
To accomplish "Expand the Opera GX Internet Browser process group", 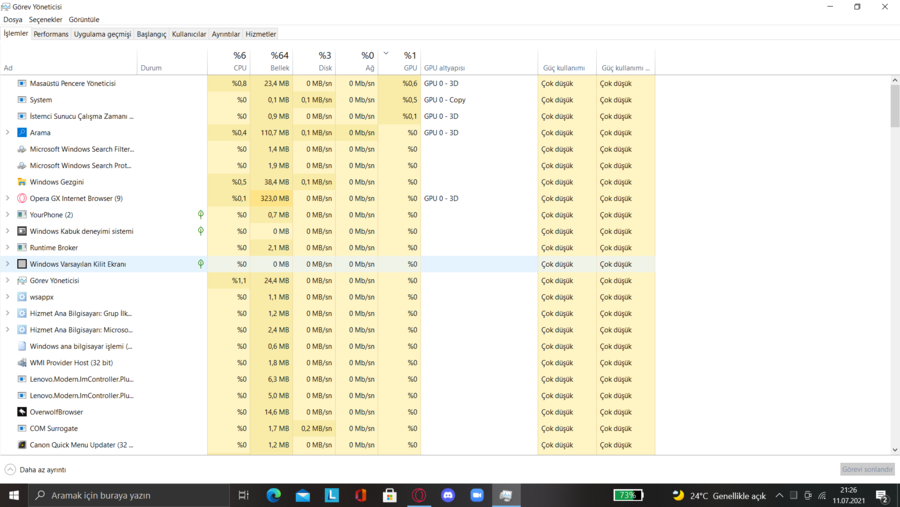I will [8, 198].
